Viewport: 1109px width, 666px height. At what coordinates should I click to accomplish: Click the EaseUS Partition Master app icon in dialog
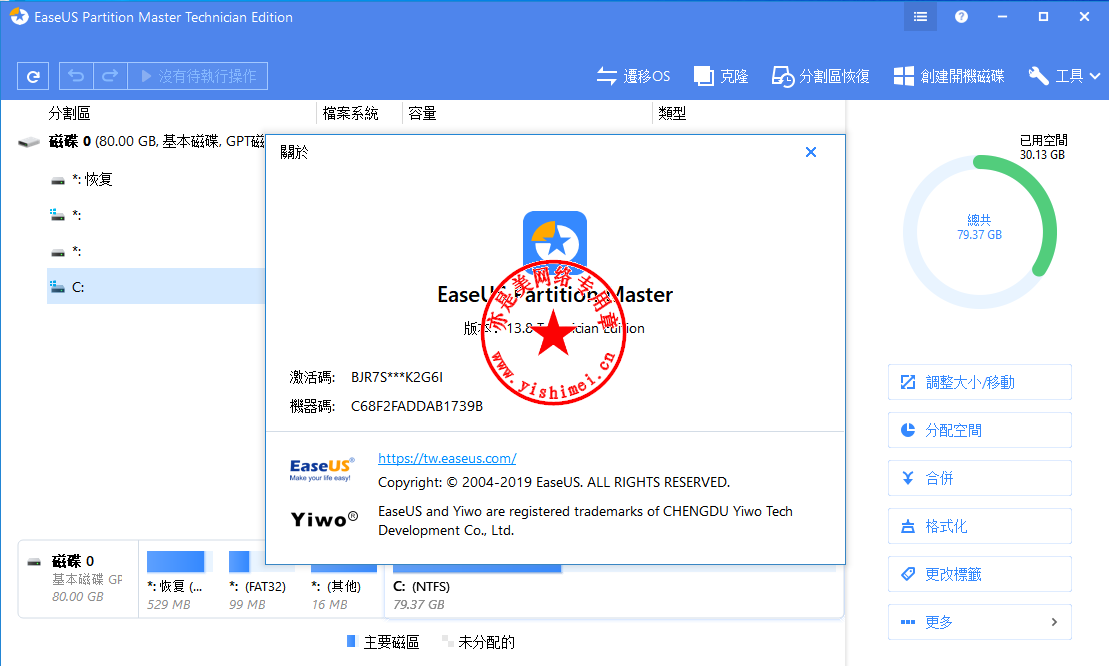[554, 243]
